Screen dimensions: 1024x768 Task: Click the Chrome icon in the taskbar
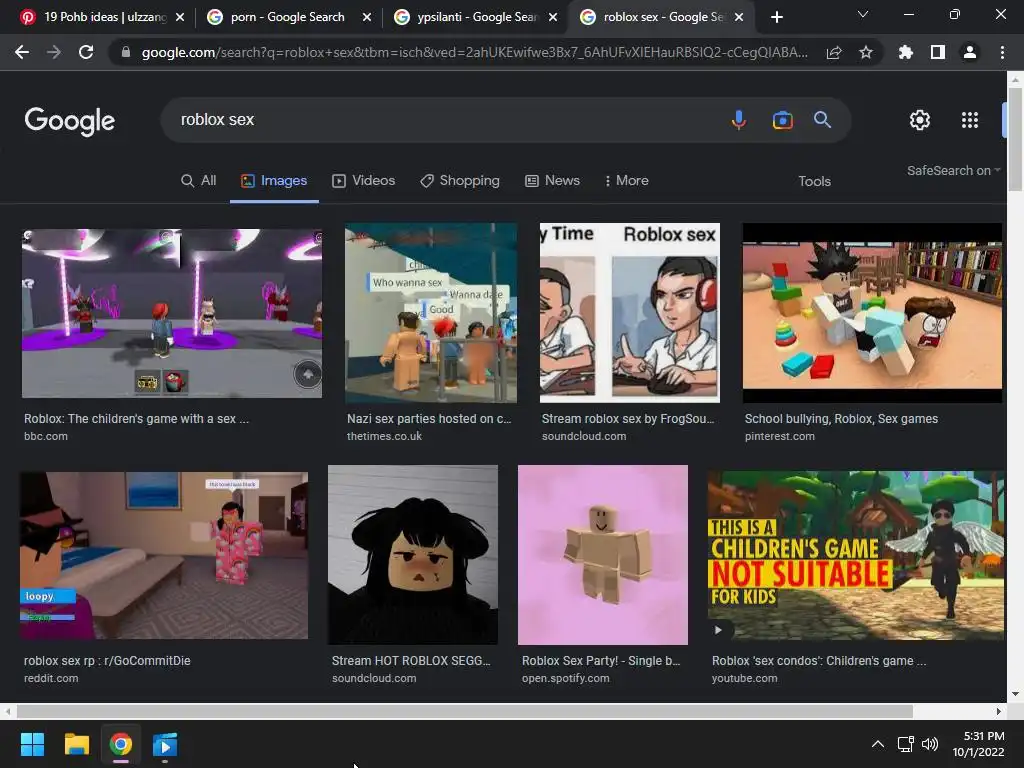point(121,744)
